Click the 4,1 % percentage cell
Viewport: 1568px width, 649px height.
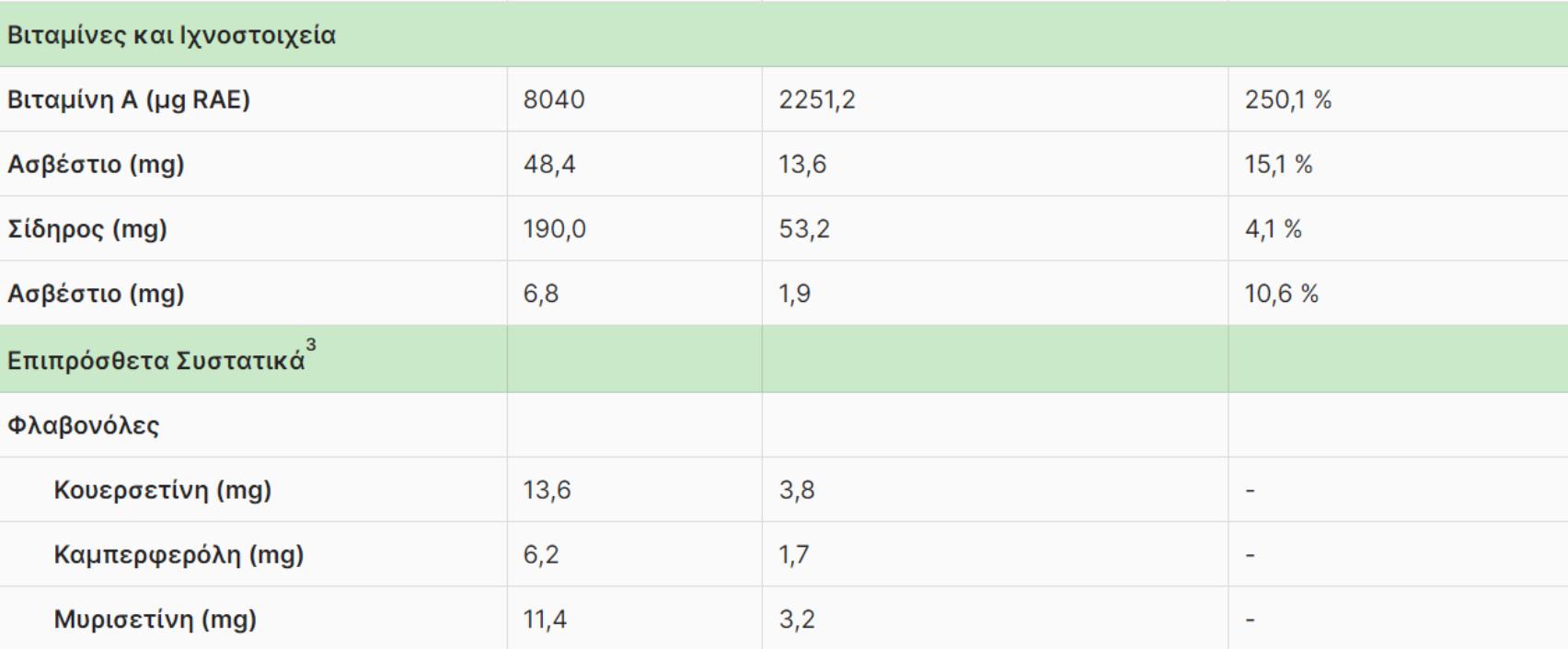coord(1274,228)
